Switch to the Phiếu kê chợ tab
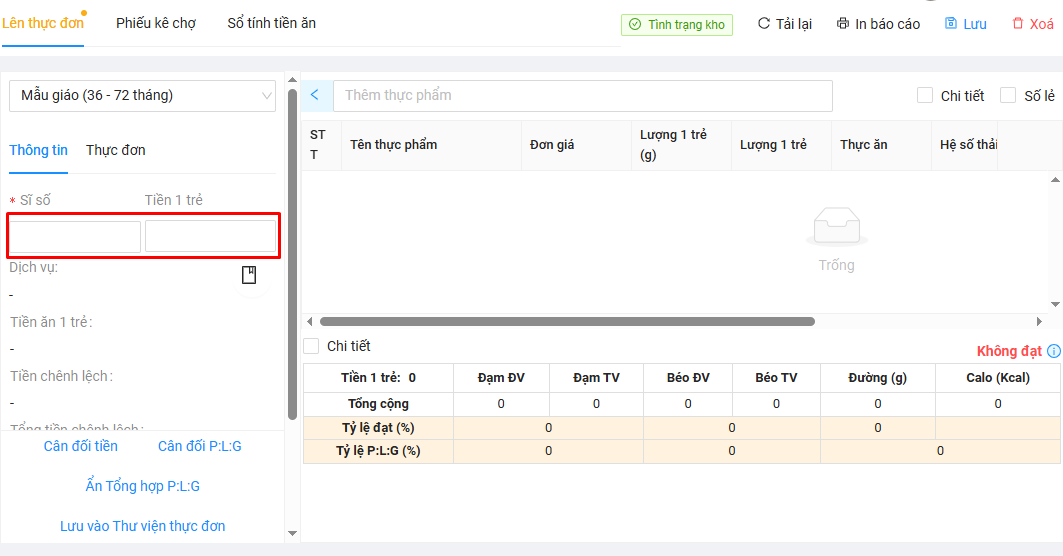Screen dimensions: 1063x556 tap(156, 23)
